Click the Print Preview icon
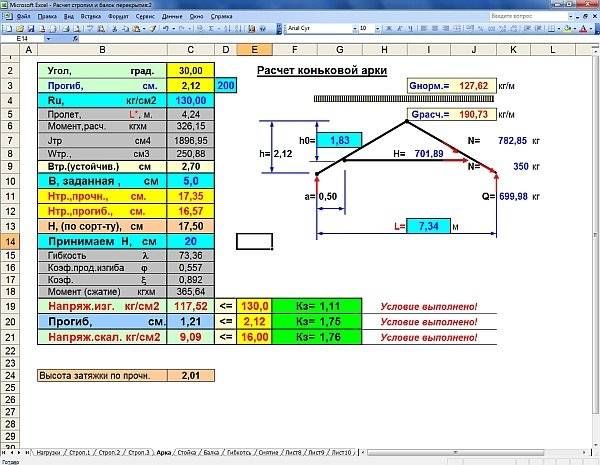Image resolution: width=600 pixels, height=465 pixels. [77, 29]
